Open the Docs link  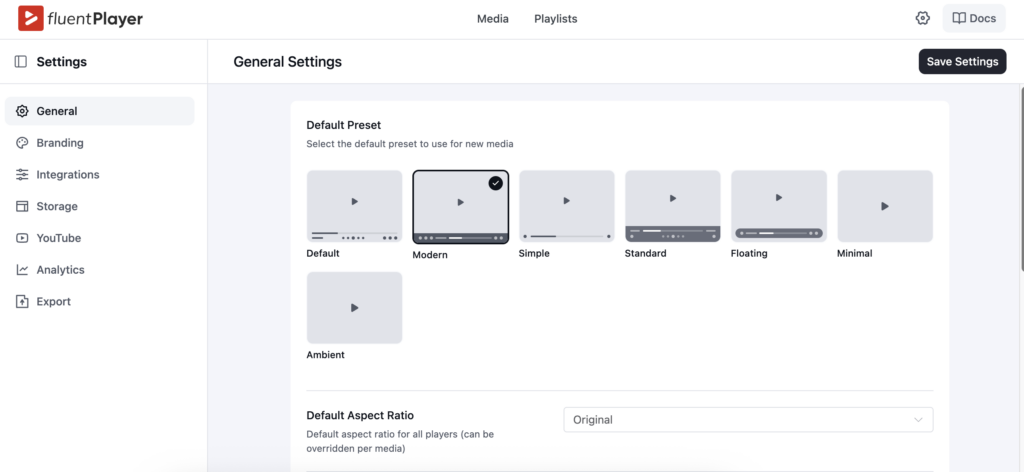click(x=974, y=18)
